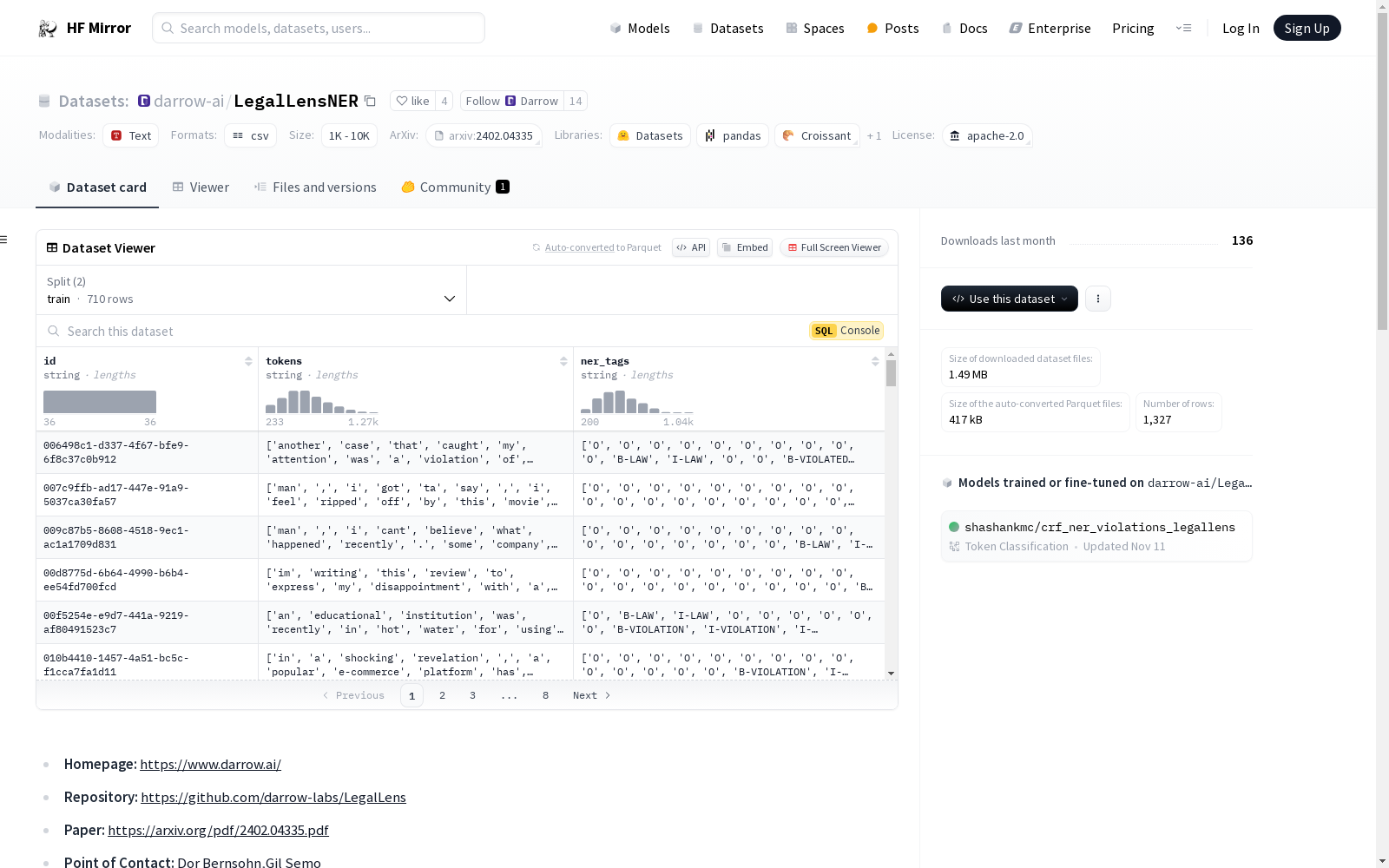The image size is (1389, 868).
Task: Focus the Search models, datasets, users field
Action: coord(319,28)
